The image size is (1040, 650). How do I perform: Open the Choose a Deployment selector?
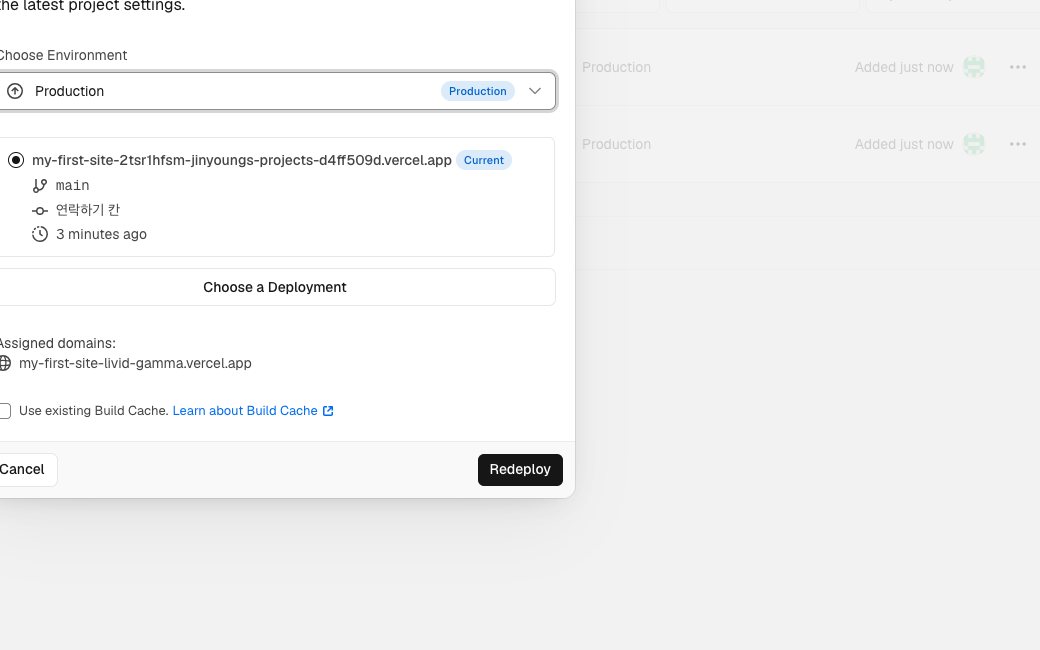point(275,287)
